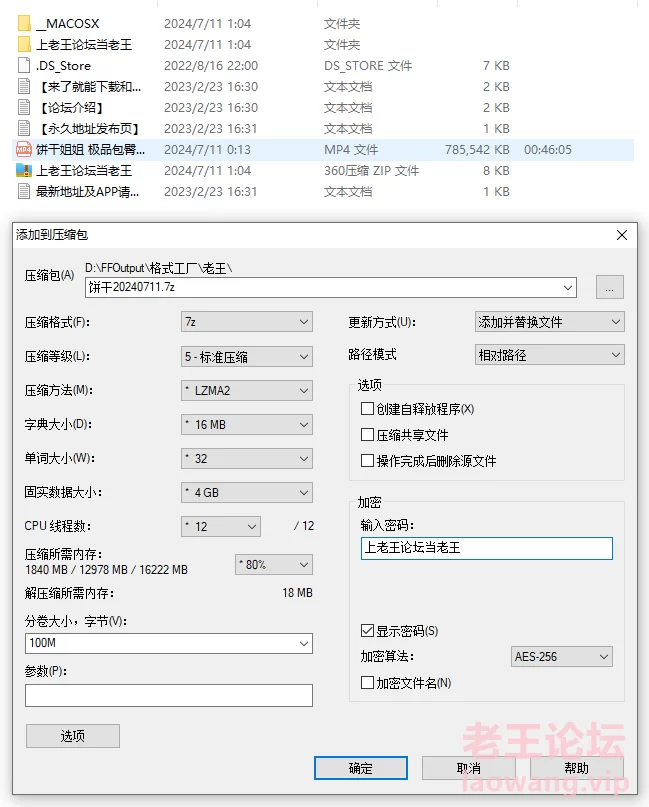Screen dimensions: 649x807
Task: Click the MP4 文件 type cell
Action: 351,150
